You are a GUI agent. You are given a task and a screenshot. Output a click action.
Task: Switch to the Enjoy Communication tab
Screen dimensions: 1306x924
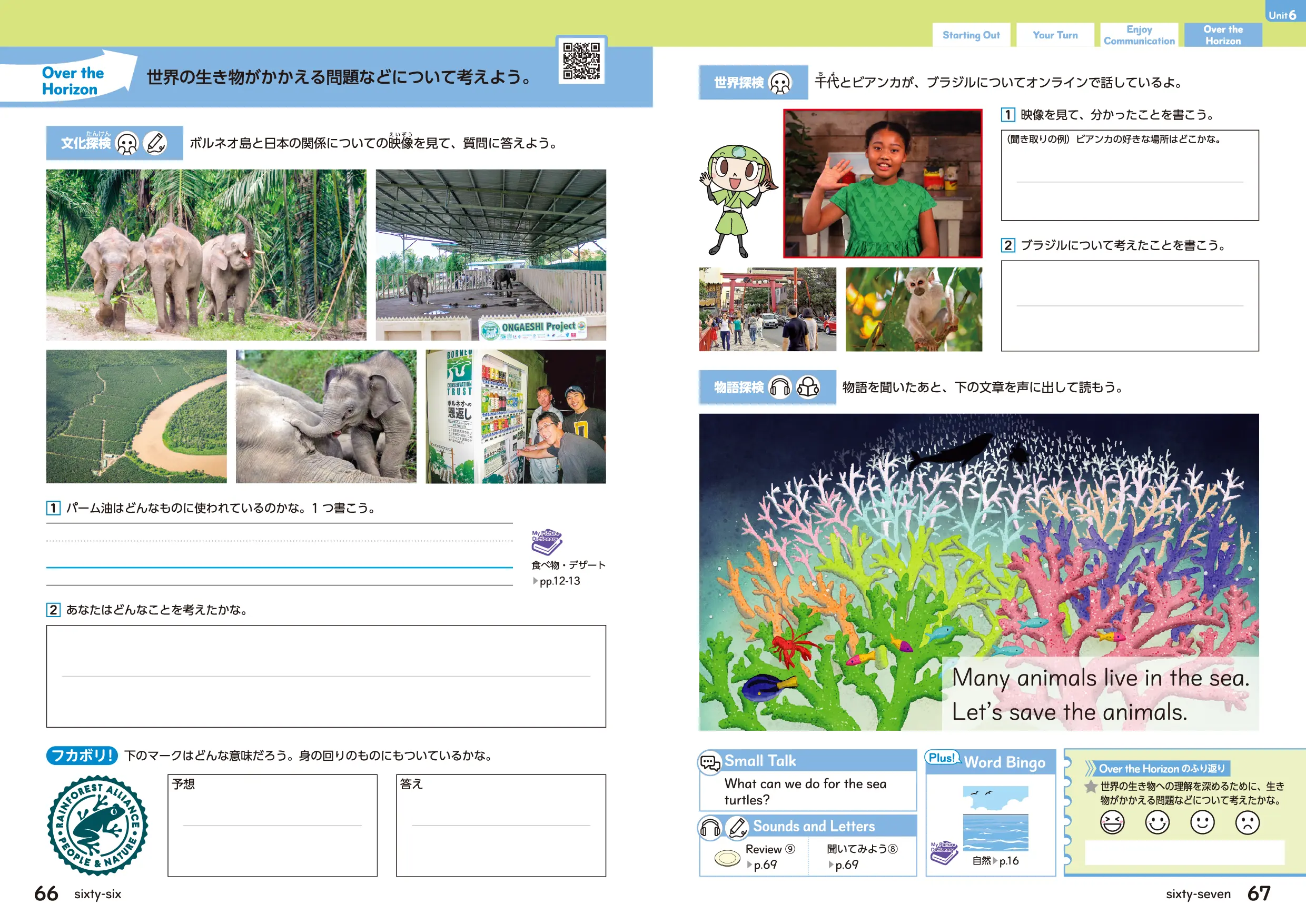1139,35
